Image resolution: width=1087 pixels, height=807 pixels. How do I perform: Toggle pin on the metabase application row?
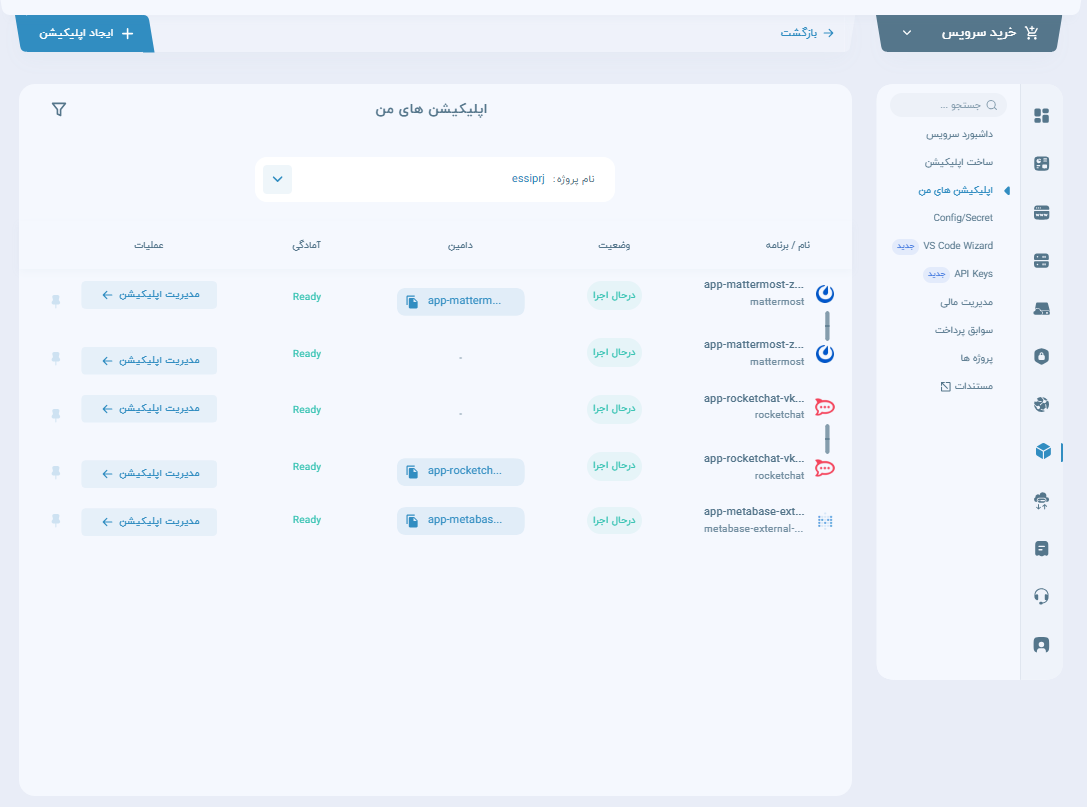[55, 520]
